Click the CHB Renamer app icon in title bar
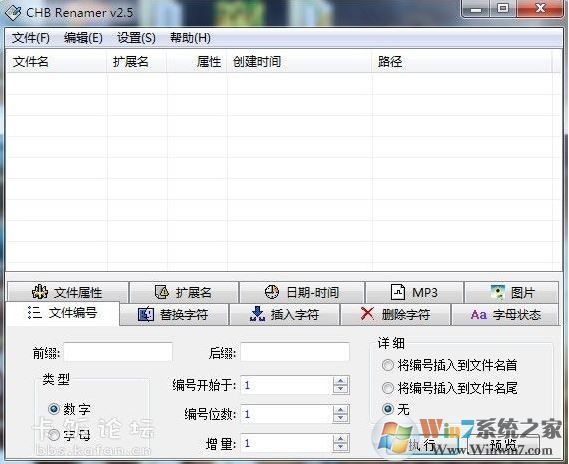The height and width of the screenshot is (464, 569). [x=13, y=13]
